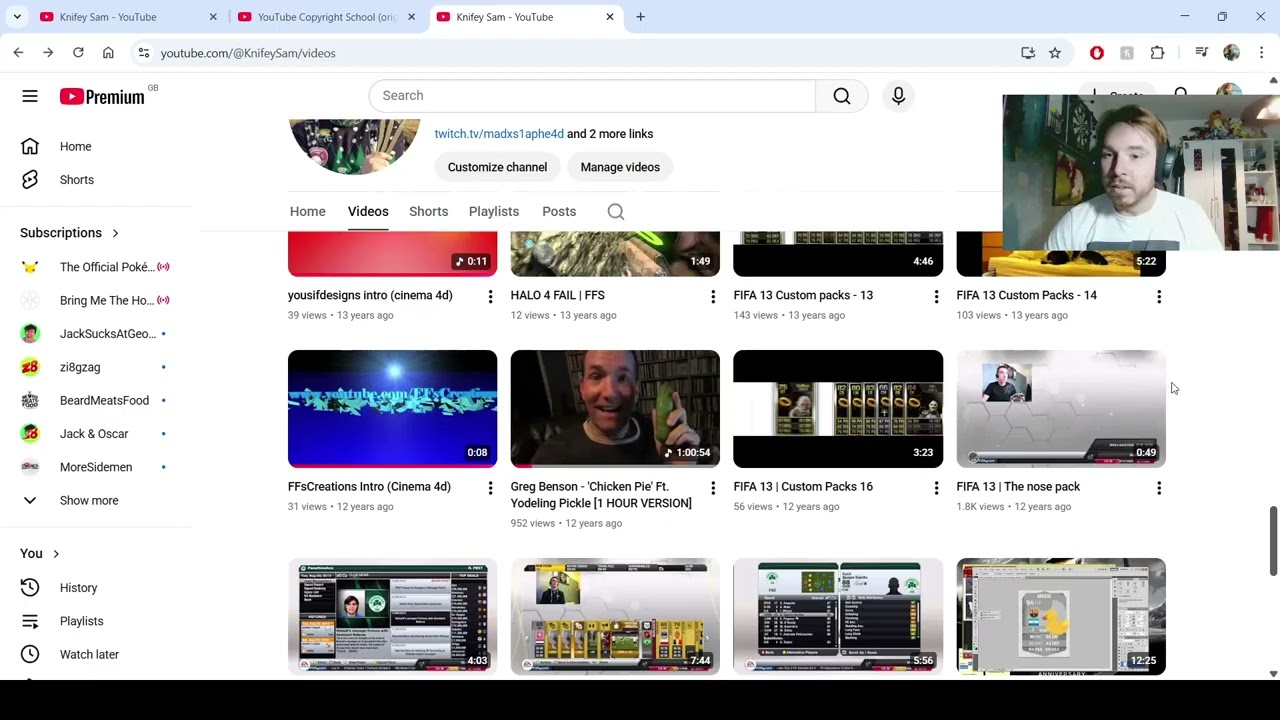Close the YouTube Copyright School tab
This screenshot has height=720, width=1280.
tap(411, 17)
